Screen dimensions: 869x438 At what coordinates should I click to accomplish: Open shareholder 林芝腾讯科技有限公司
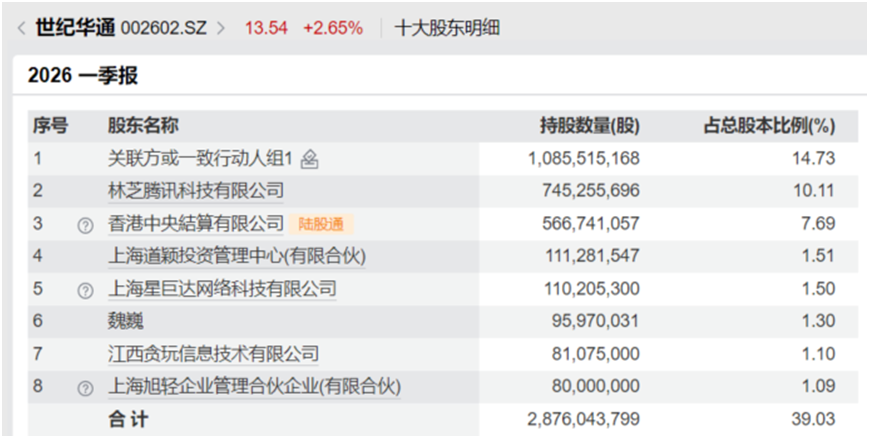point(196,191)
